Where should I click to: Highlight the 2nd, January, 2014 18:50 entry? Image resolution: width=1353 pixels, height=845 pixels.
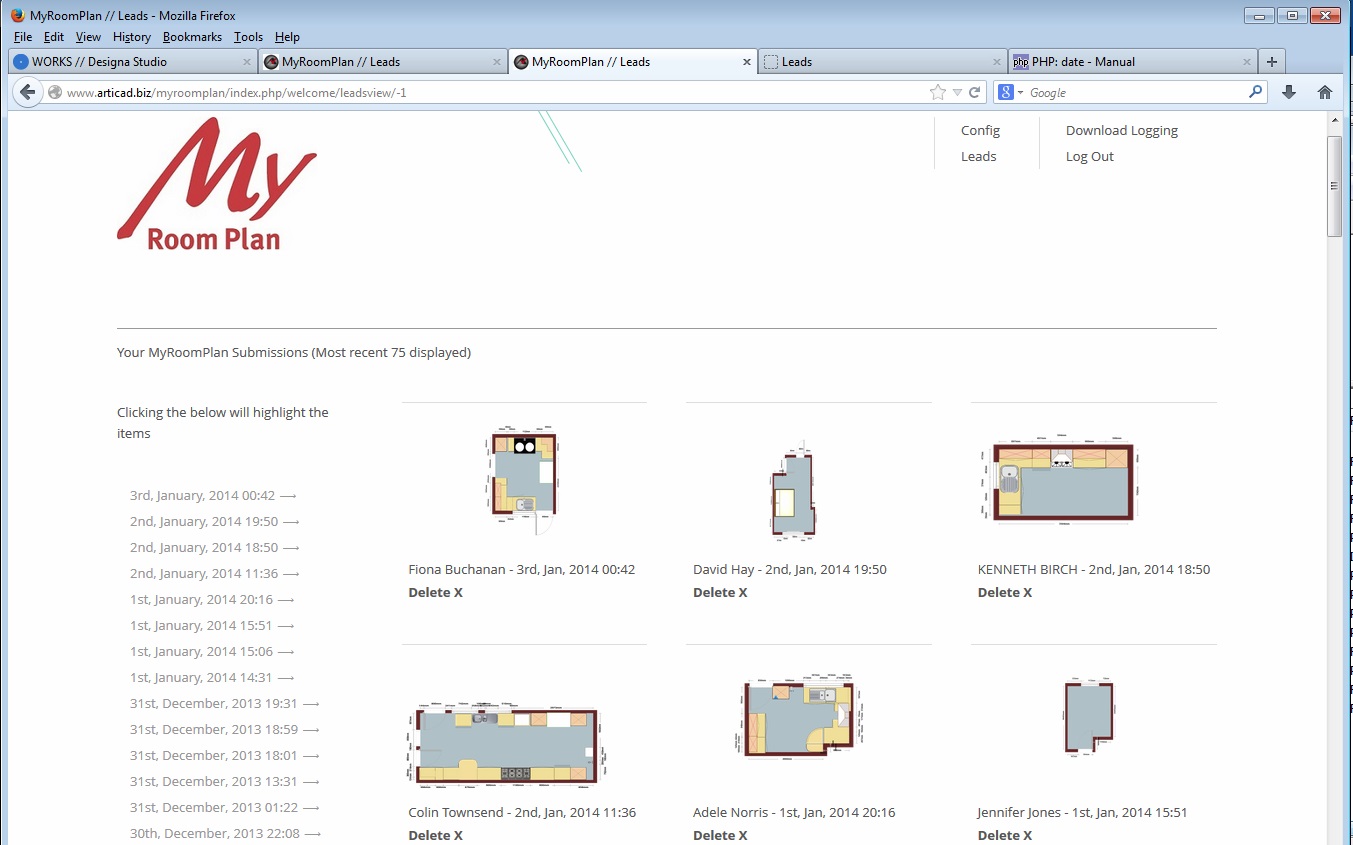tap(215, 547)
